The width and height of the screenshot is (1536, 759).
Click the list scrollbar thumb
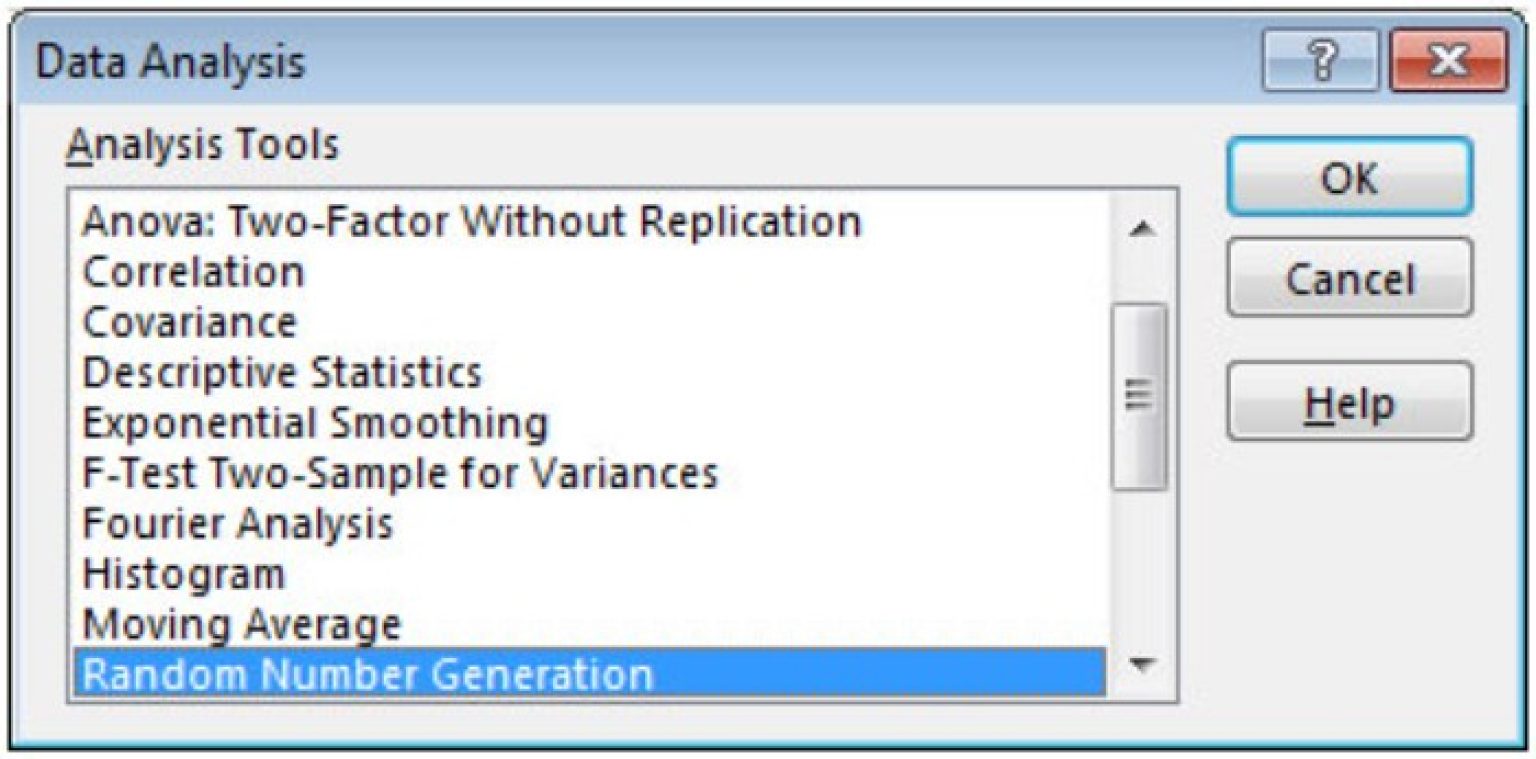pyautogui.click(x=1139, y=396)
